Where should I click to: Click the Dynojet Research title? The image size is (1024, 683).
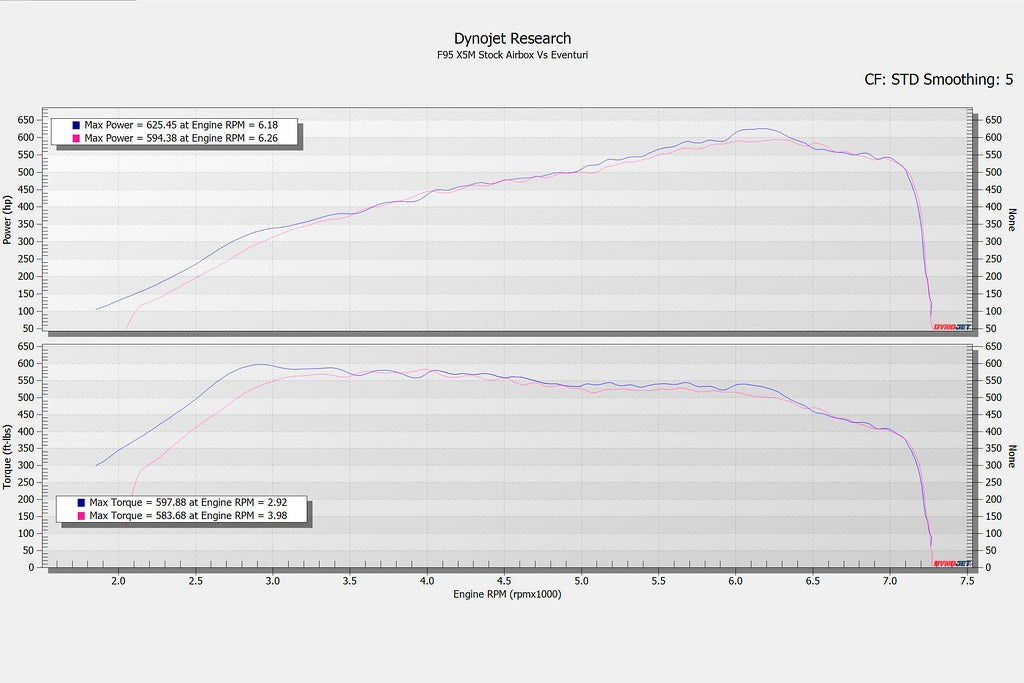point(511,37)
